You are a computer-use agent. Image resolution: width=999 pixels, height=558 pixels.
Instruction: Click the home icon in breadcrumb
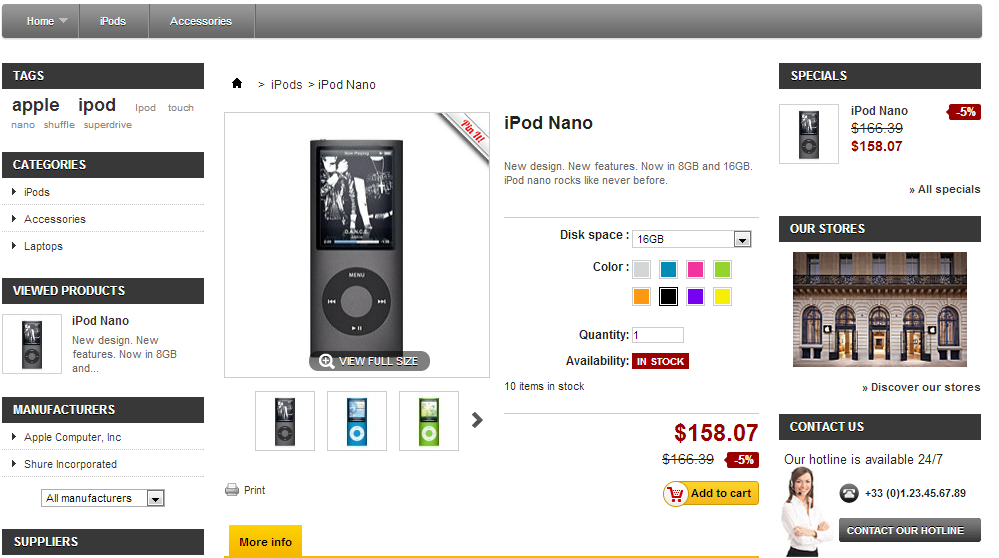pos(237,84)
